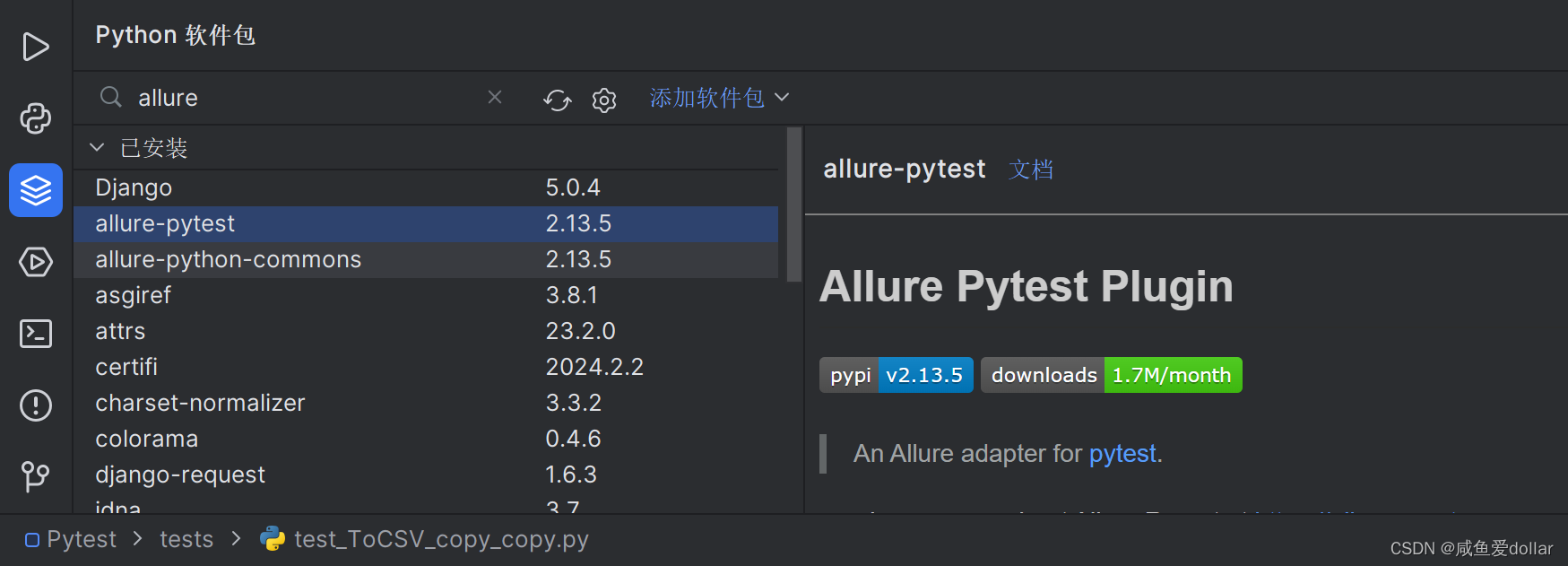The width and height of the screenshot is (1568, 566).
Task: Click version 2024.2.2 of certifi
Action: [594, 367]
